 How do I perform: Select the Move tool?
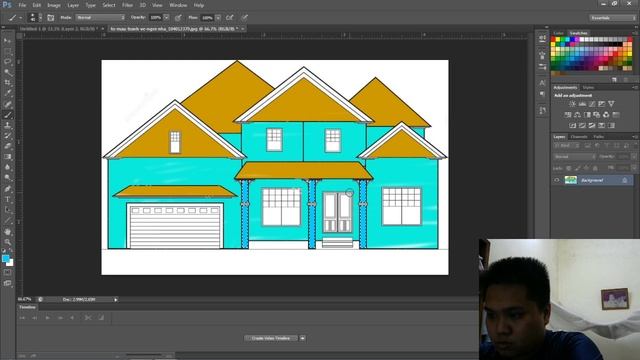pyautogui.click(x=7, y=41)
